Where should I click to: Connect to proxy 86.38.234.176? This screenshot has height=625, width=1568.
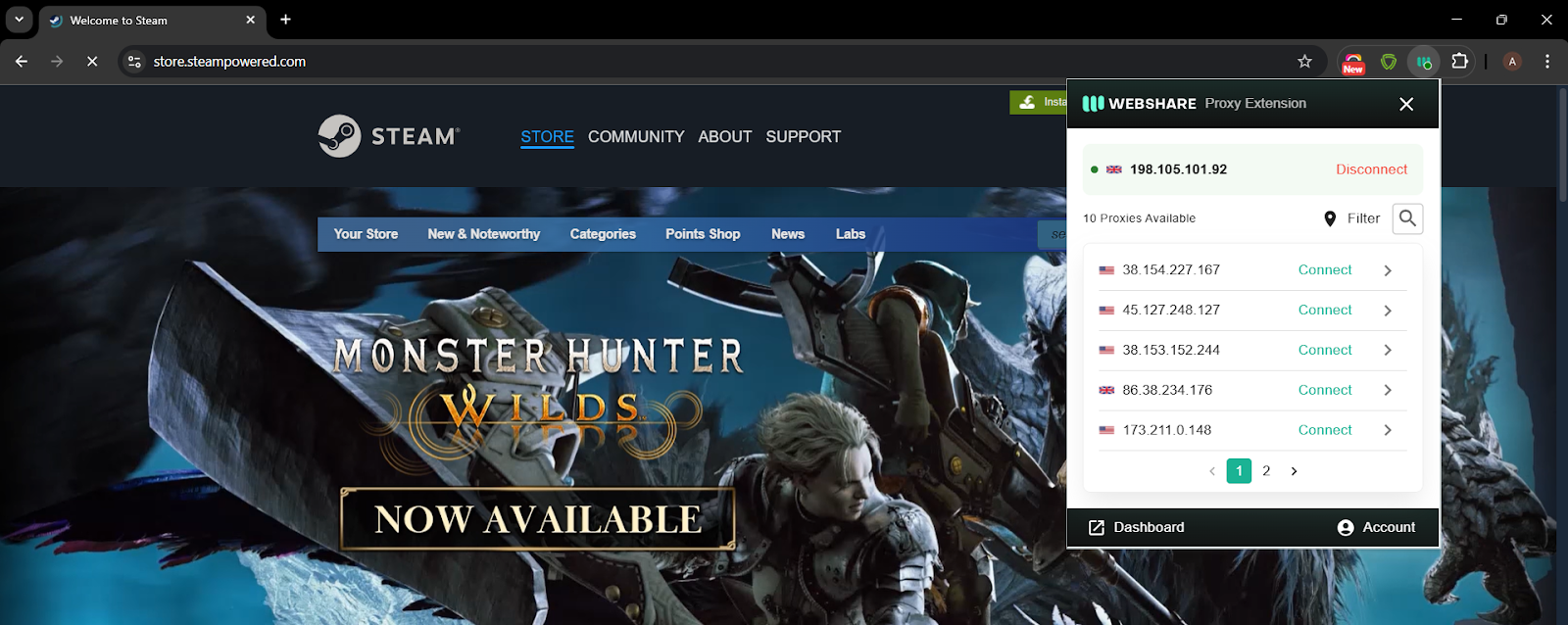(x=1325, y=390)
